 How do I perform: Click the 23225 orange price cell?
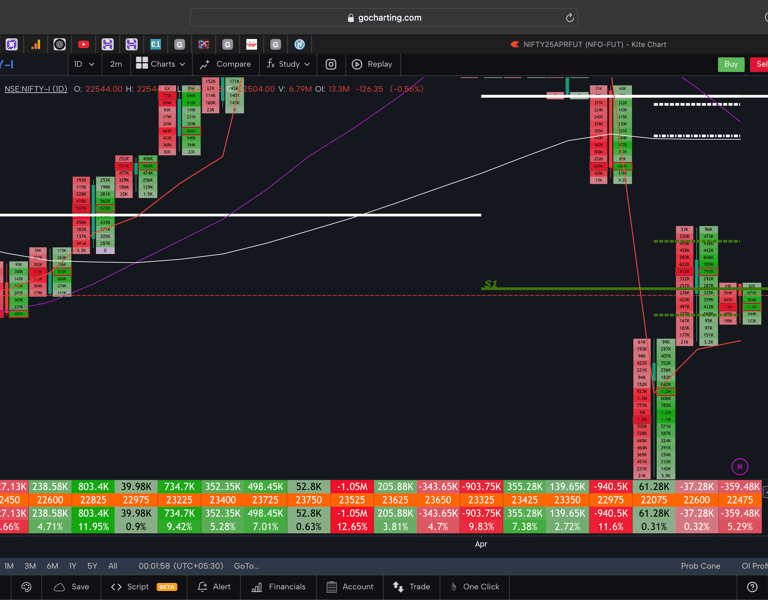point(179,500)
